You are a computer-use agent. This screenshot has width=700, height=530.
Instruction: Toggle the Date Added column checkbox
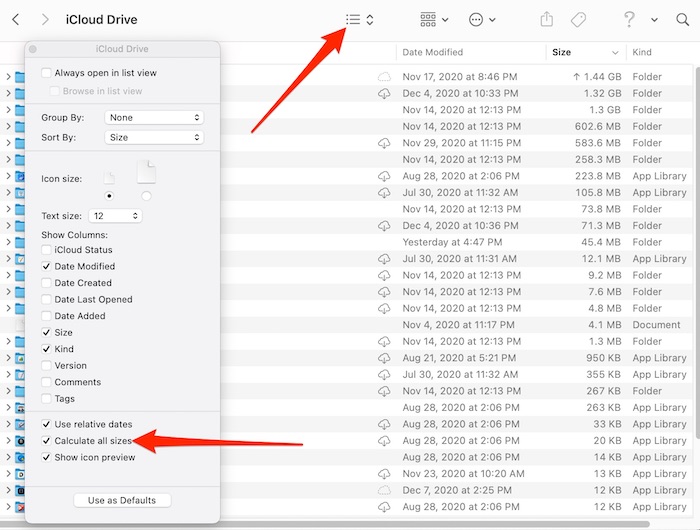click(46, 316)
